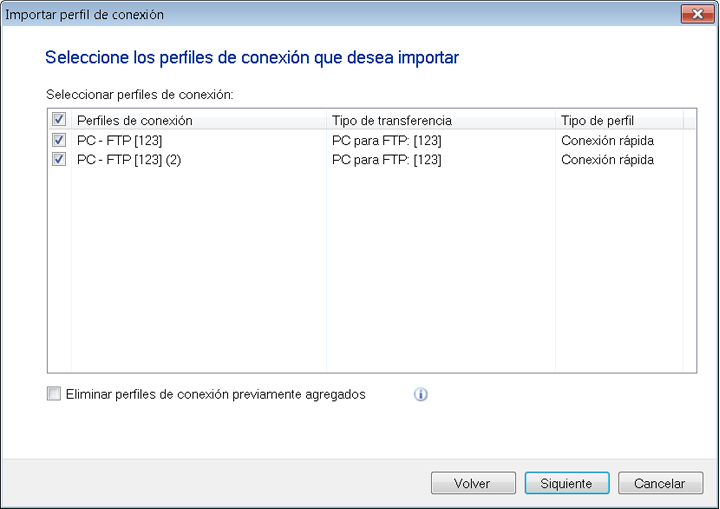The image size is (720, 509).
Task: Click the info icon beside Eliminar perfiles
Action: click(420, 395)
